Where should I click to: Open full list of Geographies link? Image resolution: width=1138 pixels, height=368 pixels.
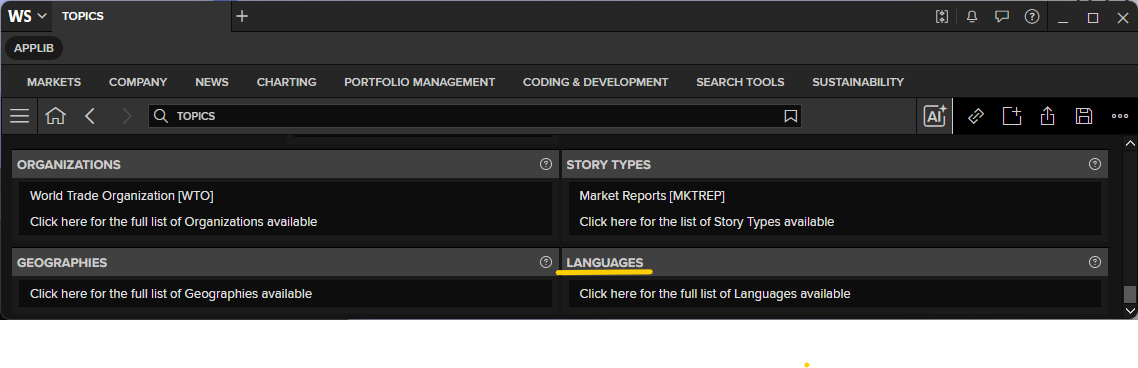pos(171,294)
